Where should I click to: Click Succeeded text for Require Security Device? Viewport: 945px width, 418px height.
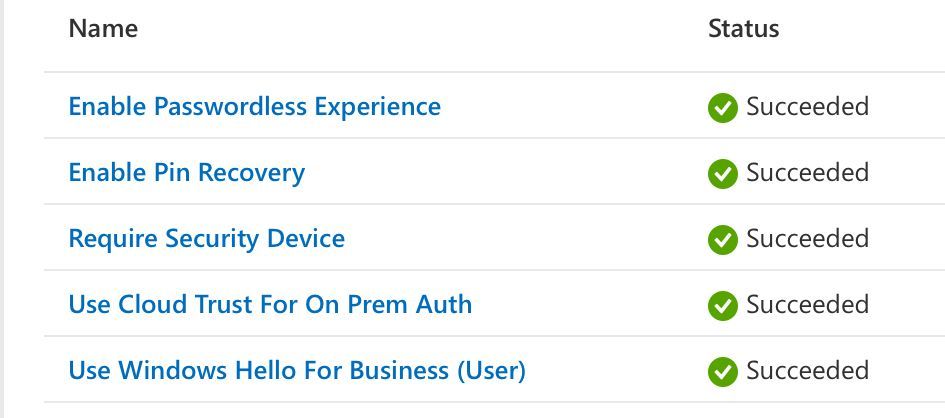(808, 239)
